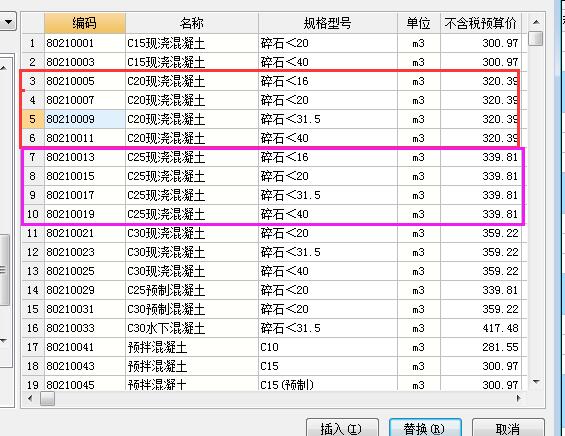Click the 名称 column header
Image resolution: width=565 pixels, height=436 pixels.
click(x=192, y=23)
